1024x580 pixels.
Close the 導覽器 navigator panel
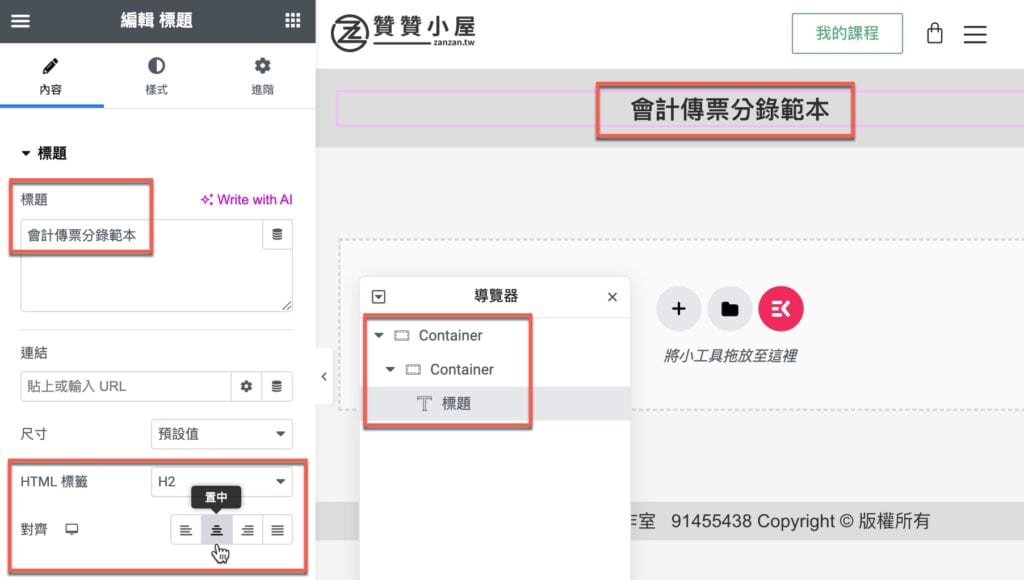[612, 297]
